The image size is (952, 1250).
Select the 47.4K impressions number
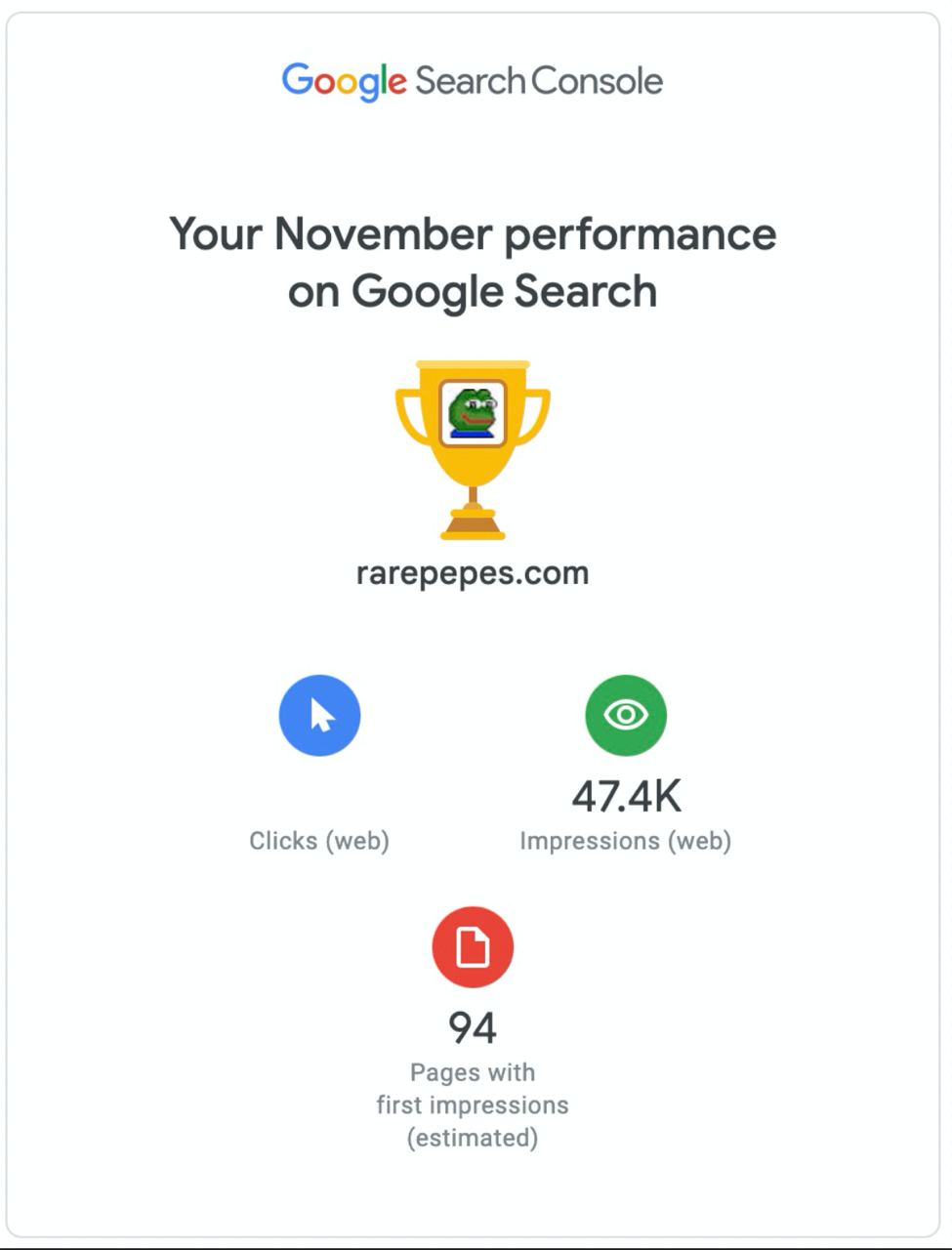(x=626, y=796)
